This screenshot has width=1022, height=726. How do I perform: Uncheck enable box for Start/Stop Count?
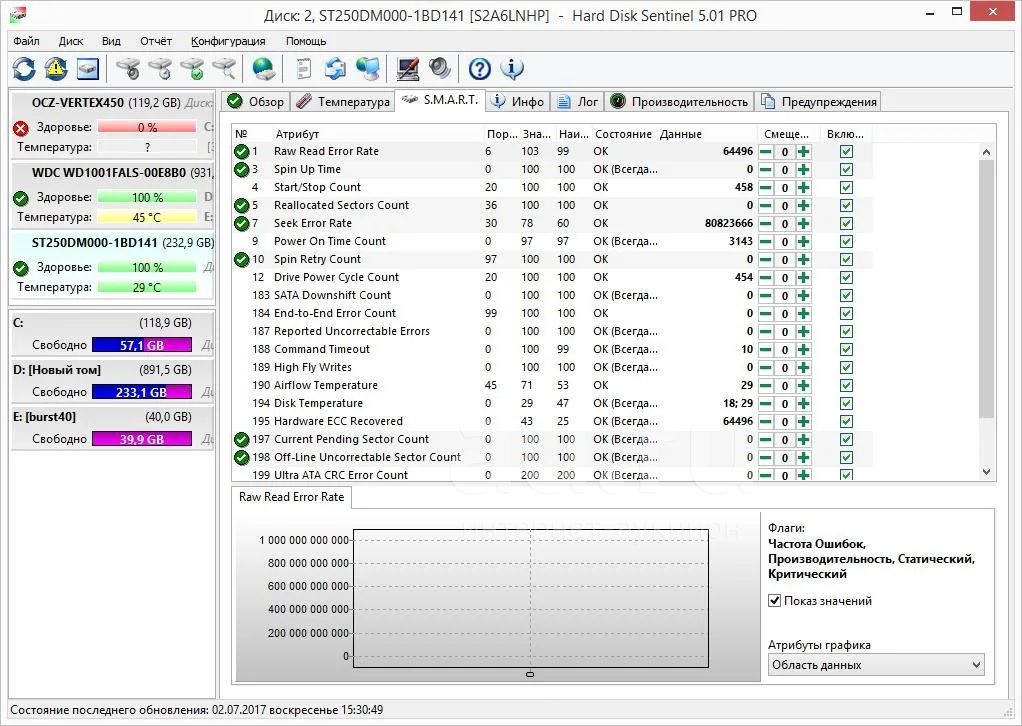pyautogui.click(x=846, y=188)
